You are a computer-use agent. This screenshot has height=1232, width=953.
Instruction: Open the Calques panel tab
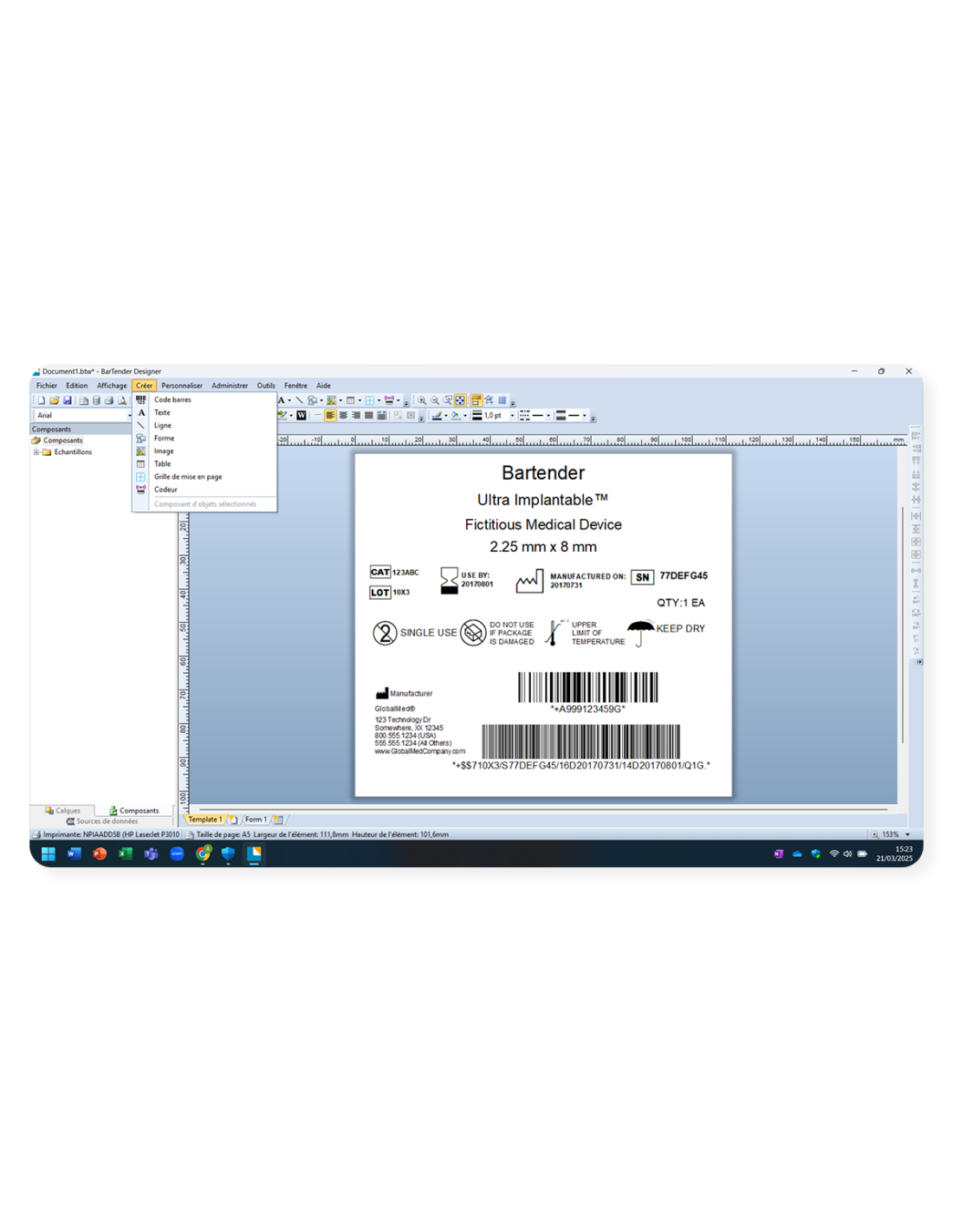[63, 811]
